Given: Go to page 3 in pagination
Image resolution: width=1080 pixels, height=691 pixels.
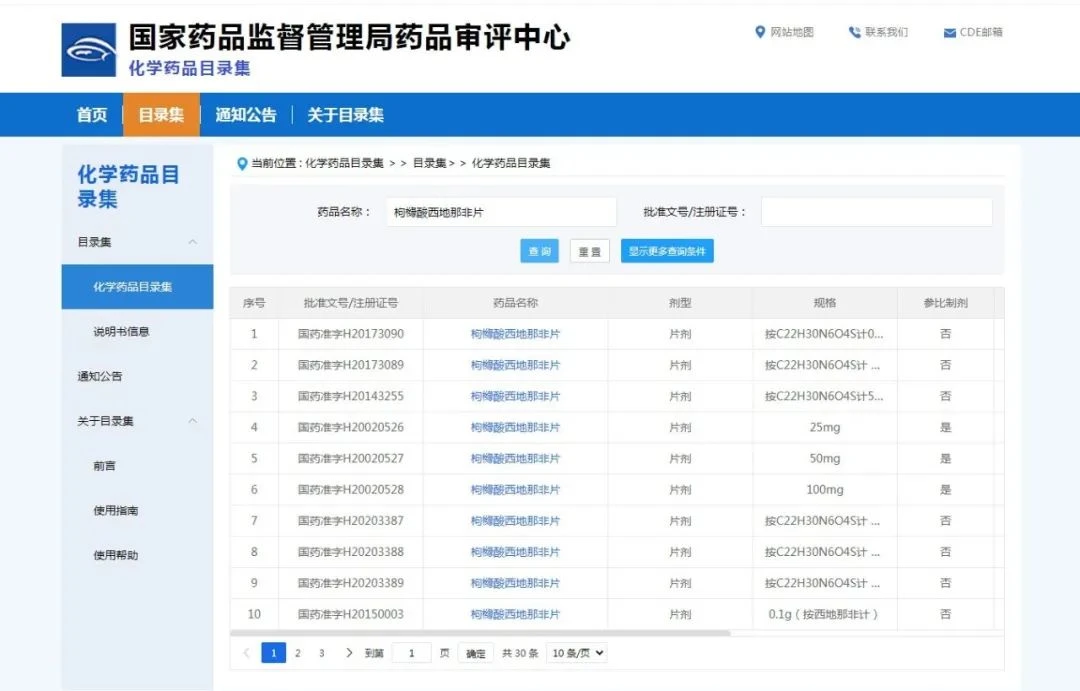Looking at the screenshot, I should pos(322,653).
